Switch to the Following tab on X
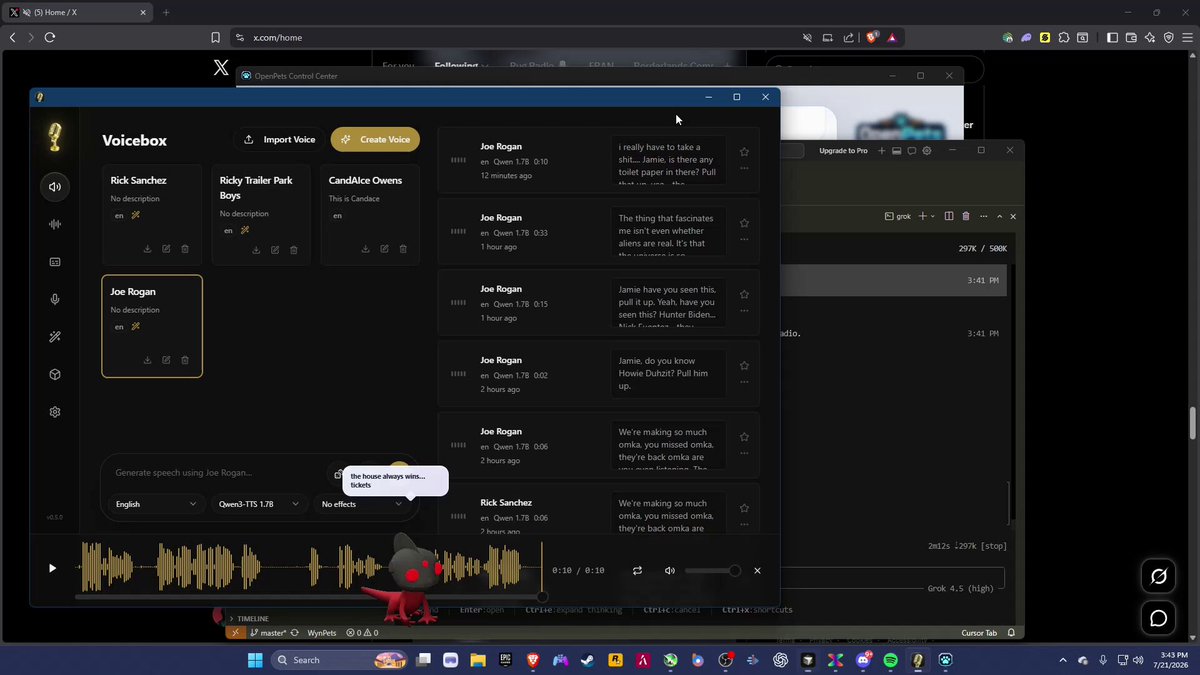This screenshot has width=1200, height=675. click(x=456, y=66)
